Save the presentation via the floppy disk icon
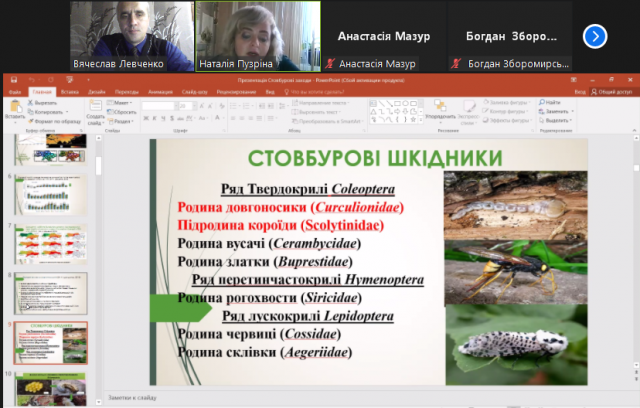Screen dimensions: 640x408 point(14,80)
